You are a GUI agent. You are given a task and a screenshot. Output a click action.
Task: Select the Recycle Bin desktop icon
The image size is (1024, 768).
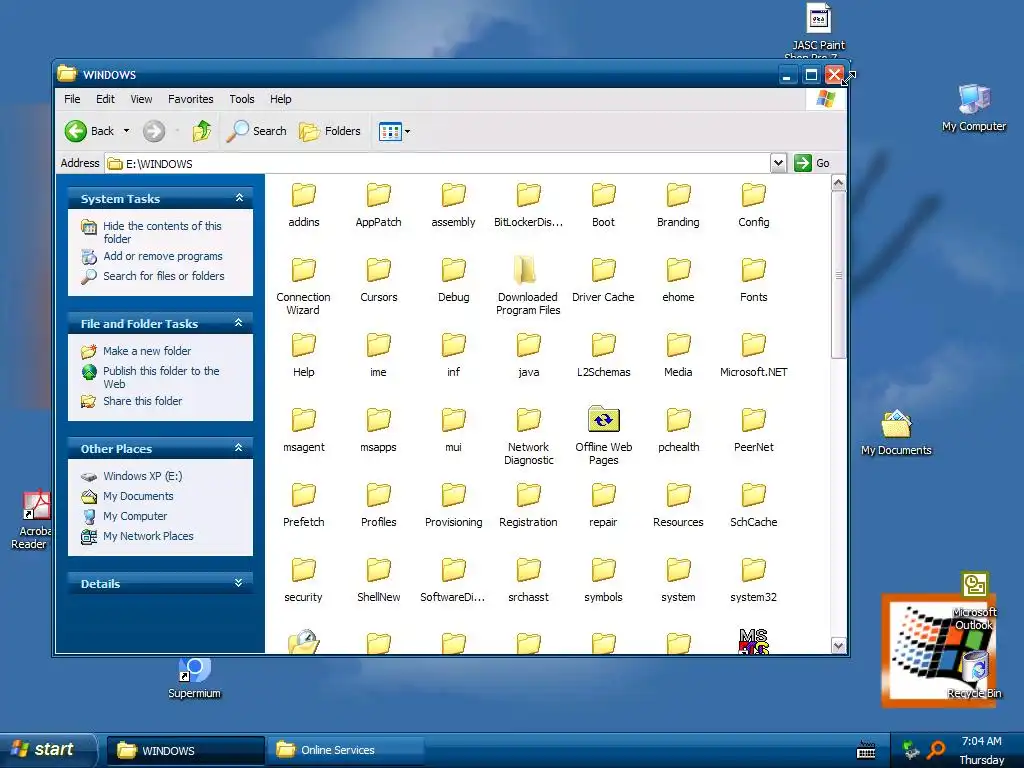pyautogui.click(x=975, y=673)
